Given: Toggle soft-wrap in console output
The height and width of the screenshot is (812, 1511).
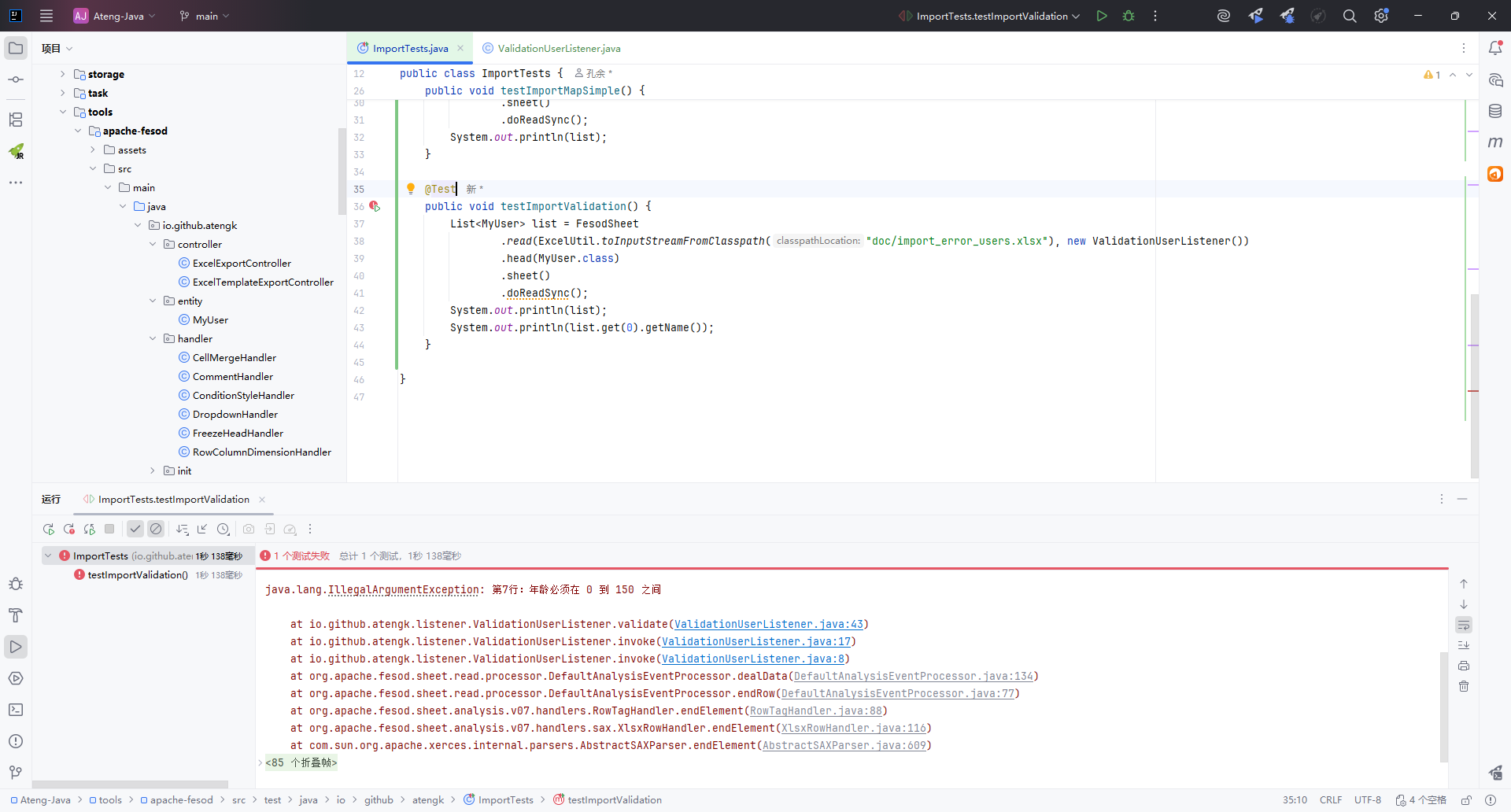Looking at the screenshot, I should tap(1464, 625).
